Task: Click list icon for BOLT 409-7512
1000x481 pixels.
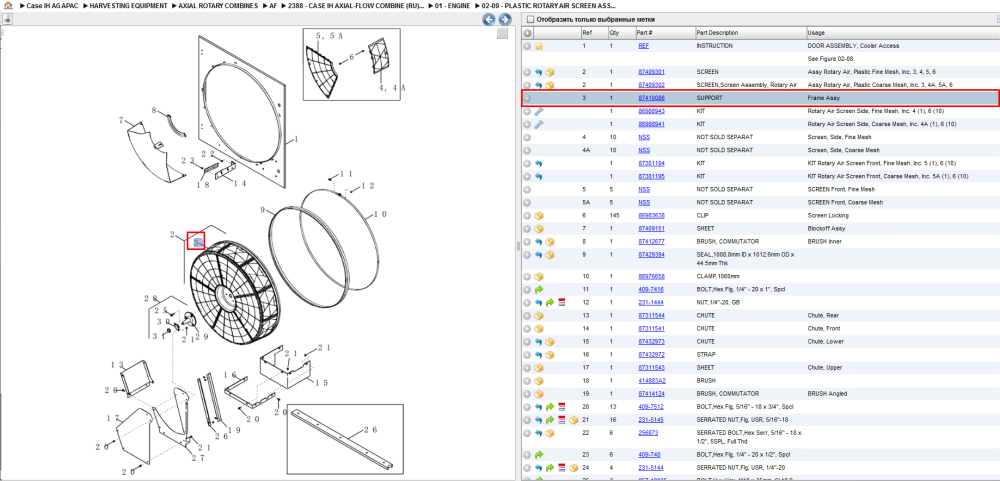Action: point(562,406)
